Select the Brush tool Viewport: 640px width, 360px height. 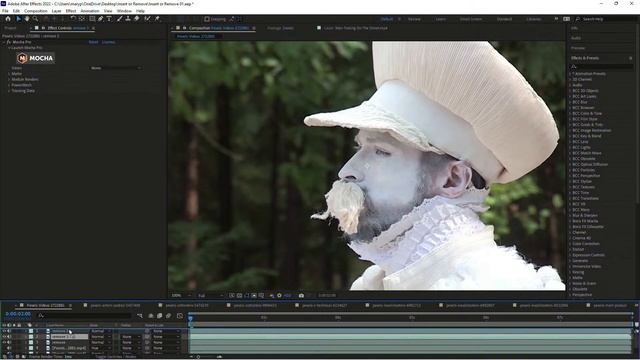click(x=120, y=19)
